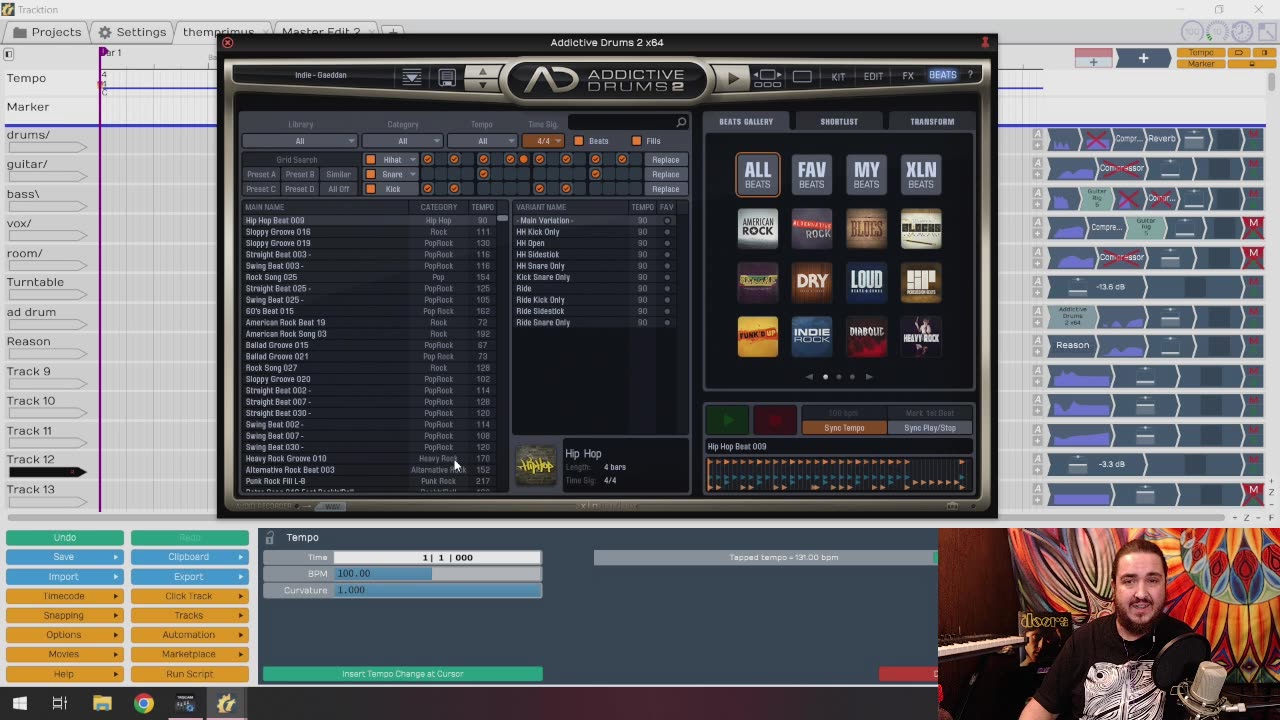Screen dimensions: 1280x720
Task: Open the FX page
Action: [908, 76]
